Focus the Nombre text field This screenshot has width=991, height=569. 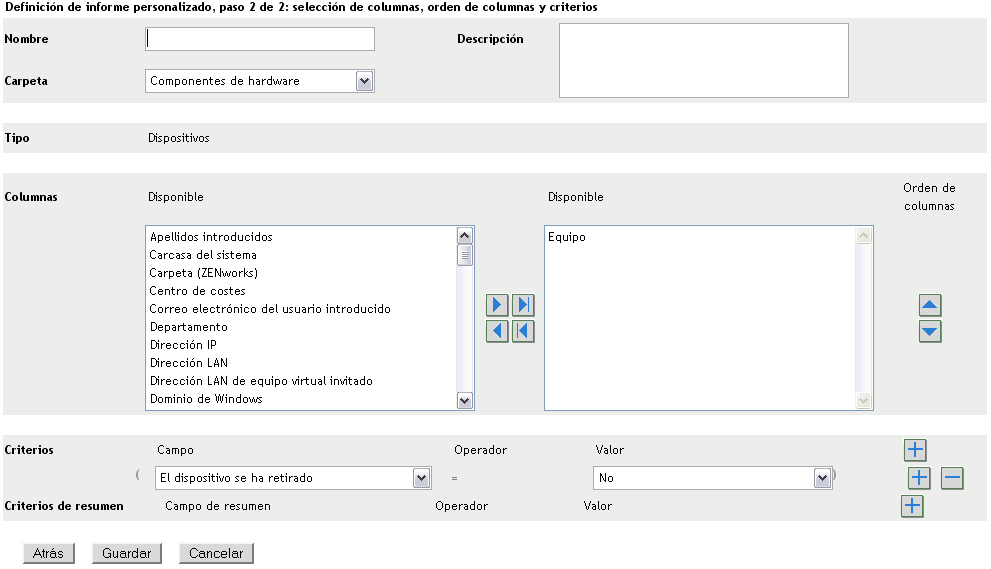point(260,39)
